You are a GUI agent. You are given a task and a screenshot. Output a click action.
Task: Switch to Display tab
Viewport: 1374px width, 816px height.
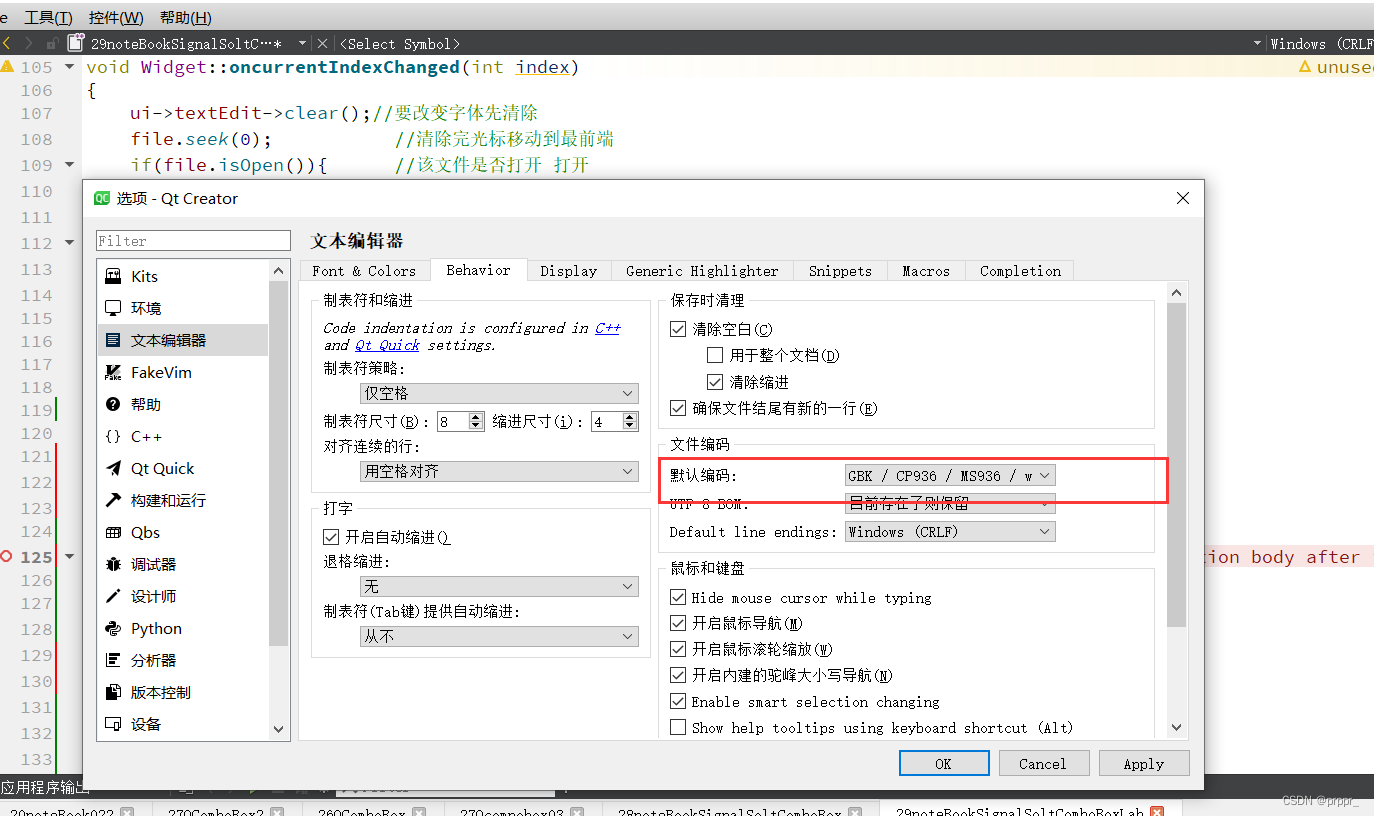(568, 271)
